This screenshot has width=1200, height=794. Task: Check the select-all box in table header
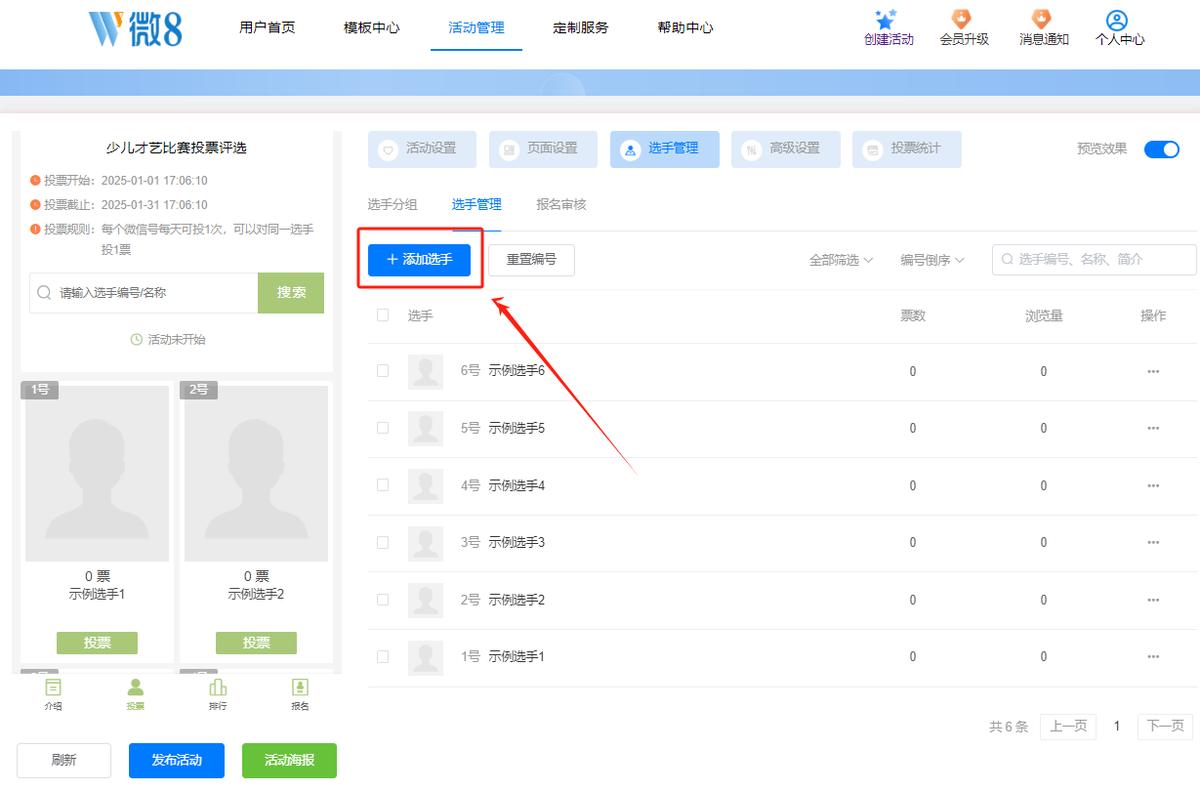point(383,315)
